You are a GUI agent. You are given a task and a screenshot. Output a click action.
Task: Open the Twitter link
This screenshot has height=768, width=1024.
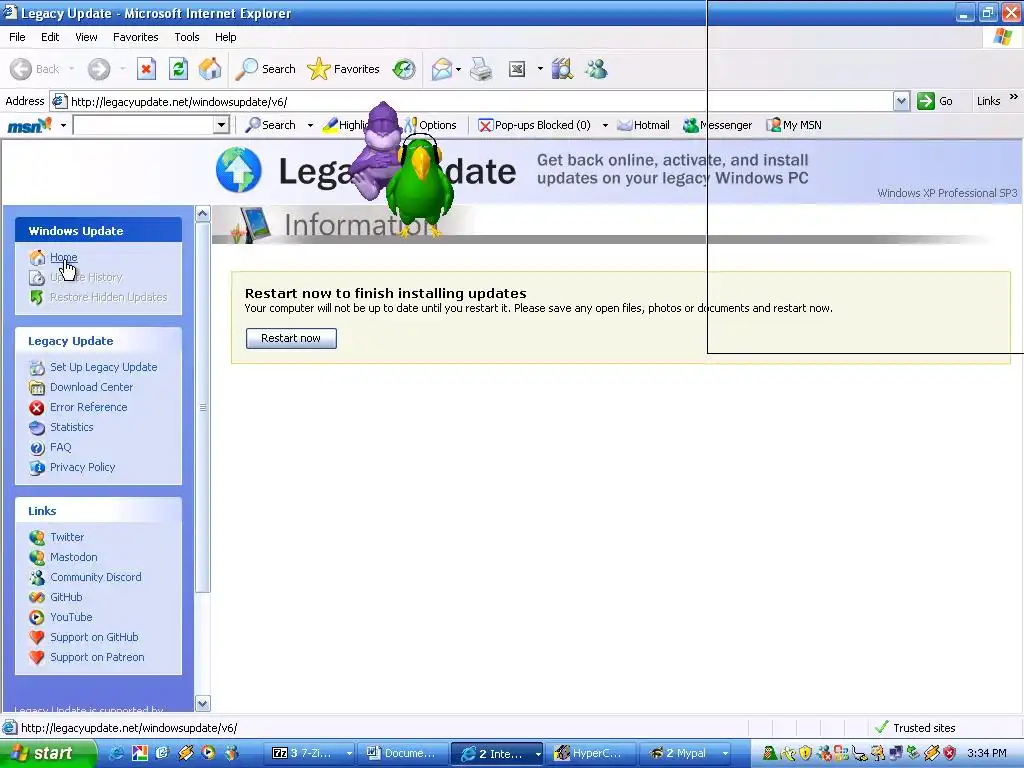[x=67, y=537]
